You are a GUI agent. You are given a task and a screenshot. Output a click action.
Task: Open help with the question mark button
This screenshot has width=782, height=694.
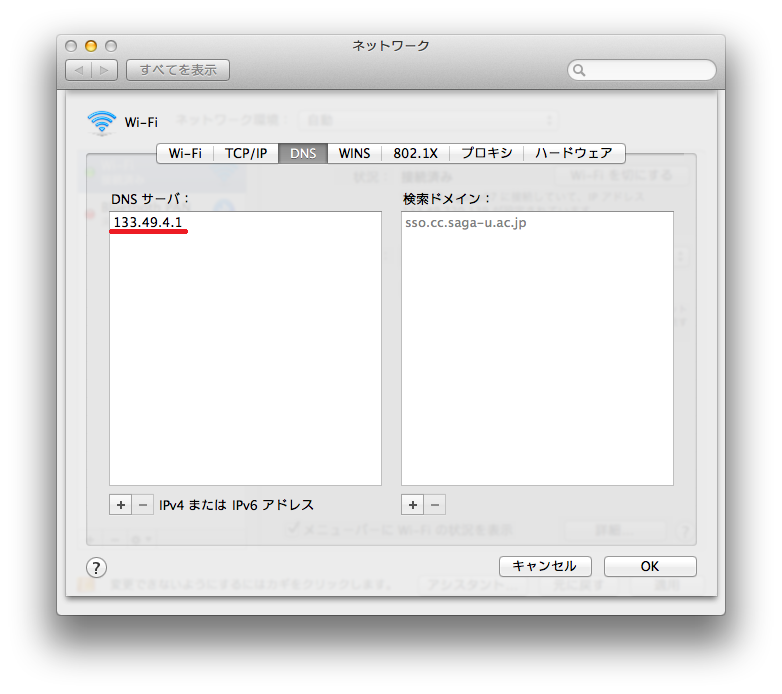point(96,567)
